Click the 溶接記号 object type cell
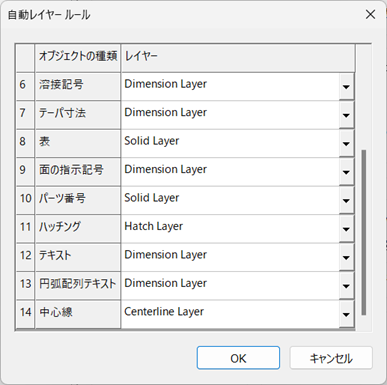 78,87
